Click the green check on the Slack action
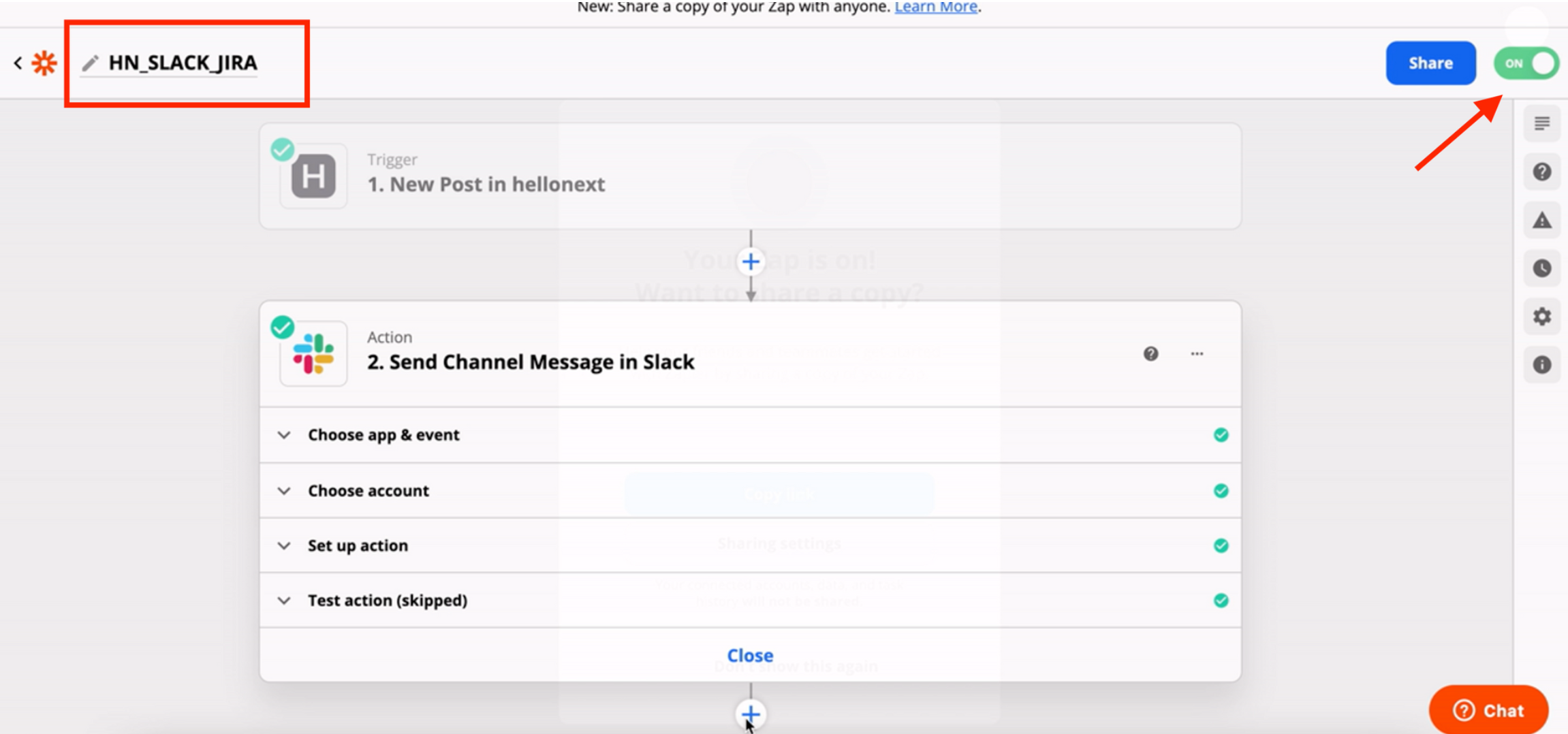Viewport: 1568px width, 734px height. (282, 328)
